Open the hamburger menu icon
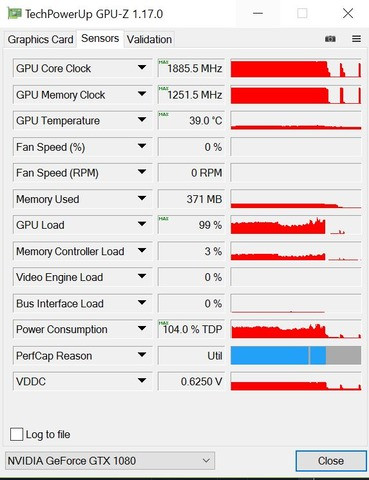This screenshot has width=369, height=480. 356,39
